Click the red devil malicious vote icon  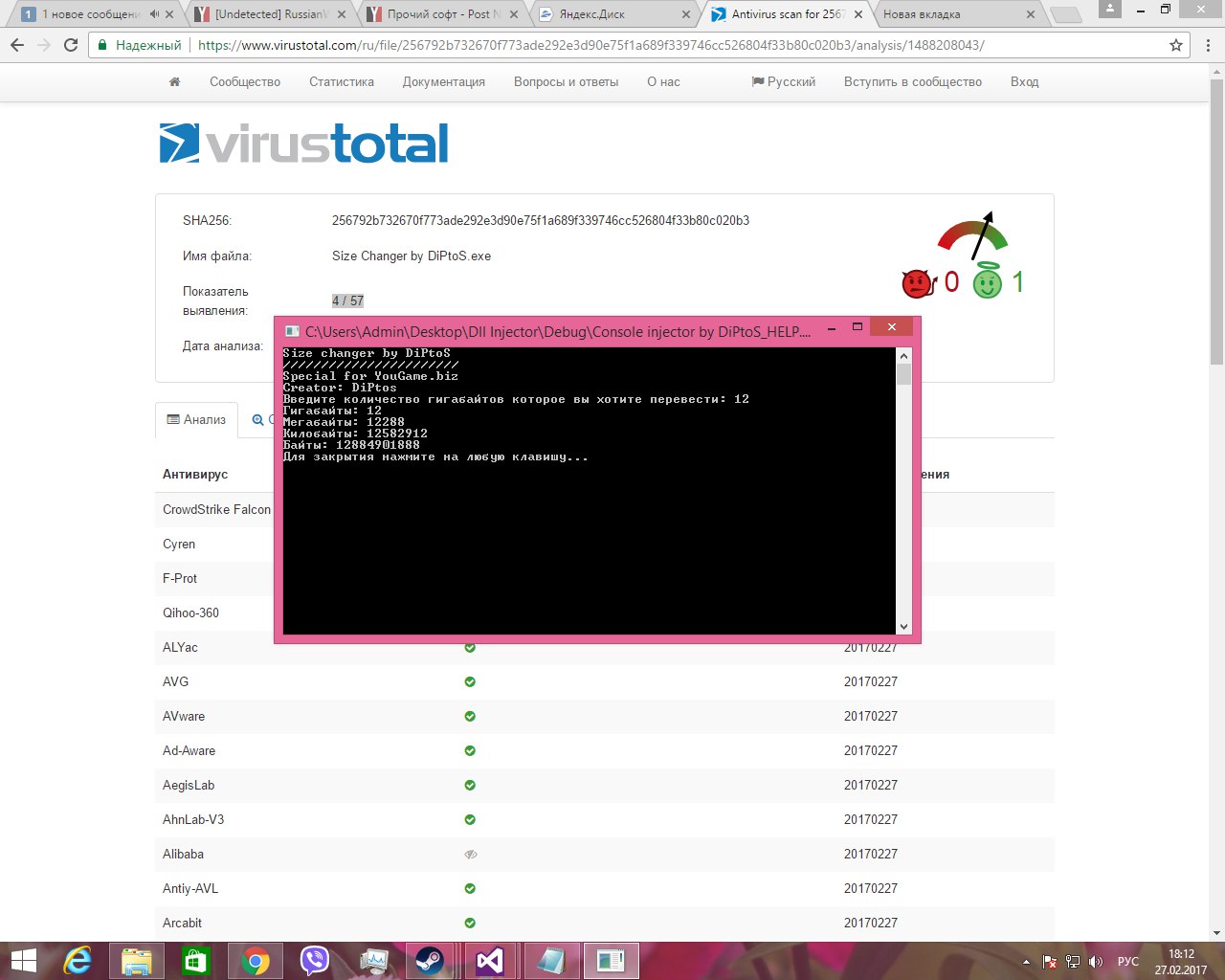[917, 283]
